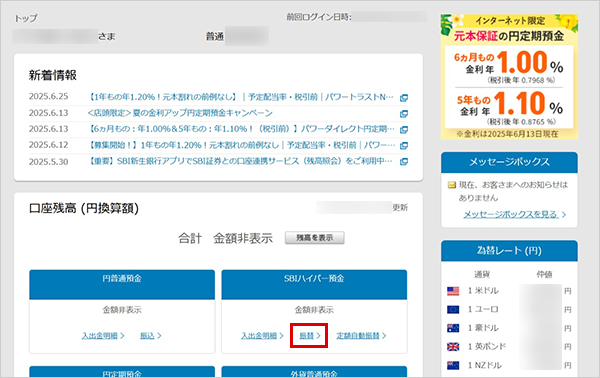The height and width of the screenshot is (378, 600).
Task: Click the 更新 text beside 口座残高
Action: 400,208
